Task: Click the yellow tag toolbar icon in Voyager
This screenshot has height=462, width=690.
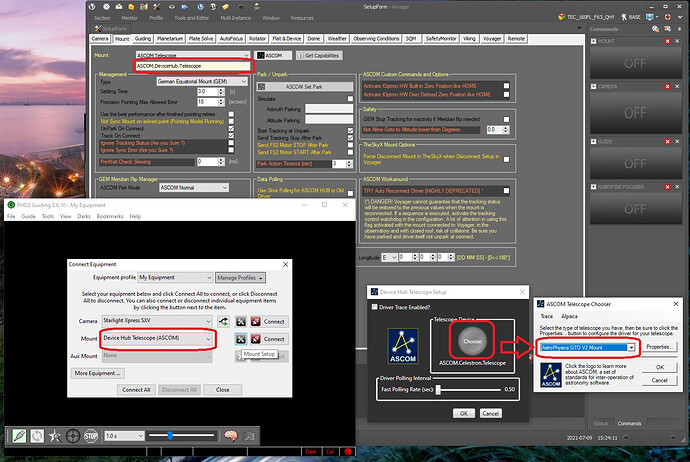Action: (x=226, y=7)
